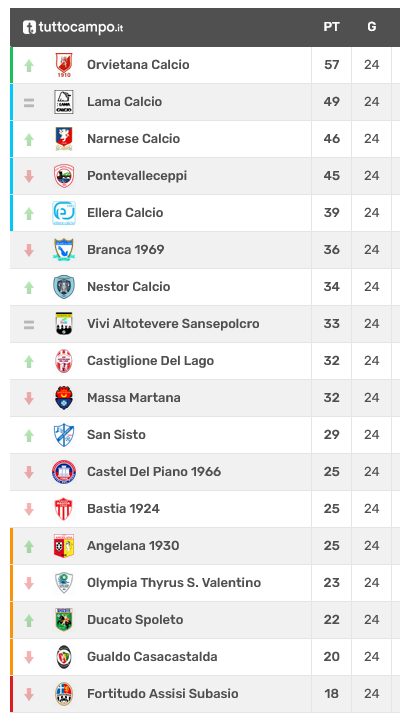This screenshot has width=400, height=723.
Task: Select the Ellera Calcio logo icon
Action: pos(64,213)
